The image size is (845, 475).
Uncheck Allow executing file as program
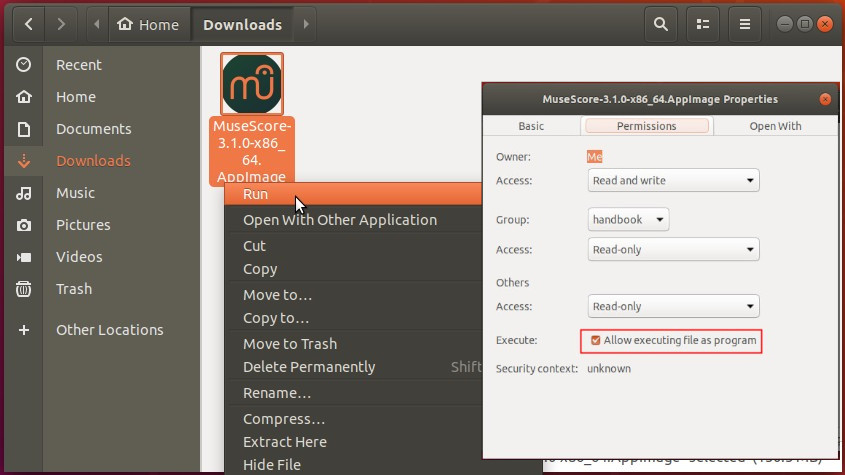tap(595, 340)
